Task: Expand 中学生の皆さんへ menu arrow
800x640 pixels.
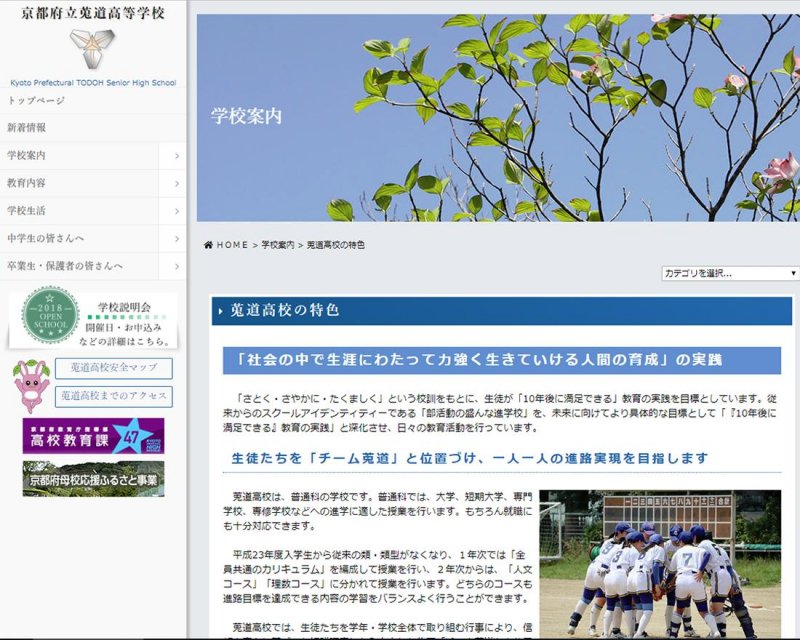Action: pyautogui.click(x=177, y=239)
